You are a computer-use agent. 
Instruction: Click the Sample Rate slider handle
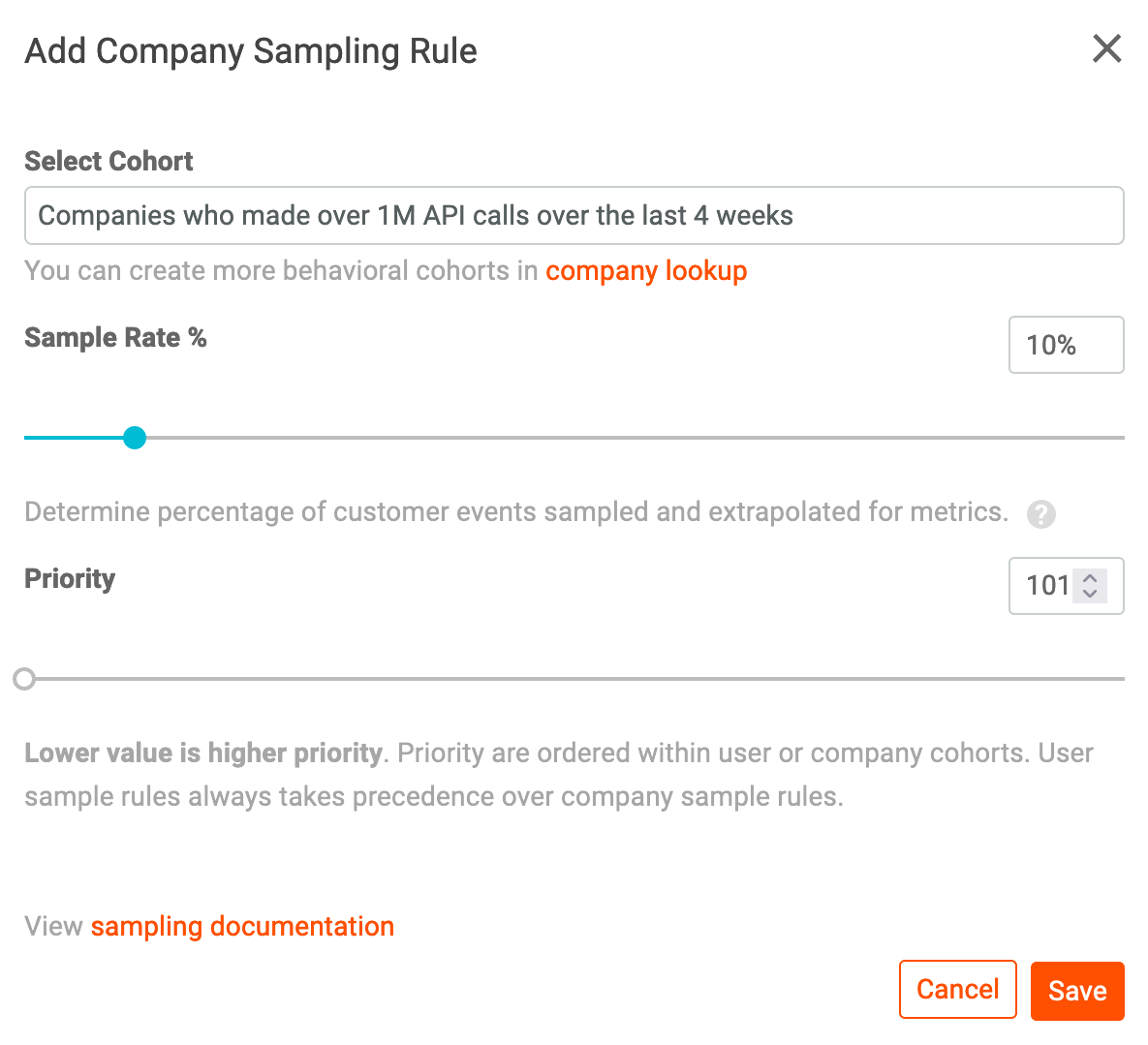pos(134,438)
